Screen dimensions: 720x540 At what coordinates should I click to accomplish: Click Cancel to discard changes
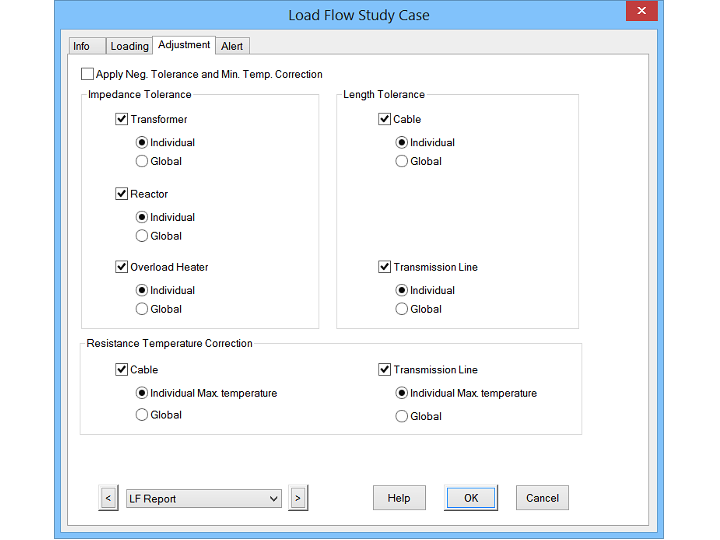[x=542, y=498]
